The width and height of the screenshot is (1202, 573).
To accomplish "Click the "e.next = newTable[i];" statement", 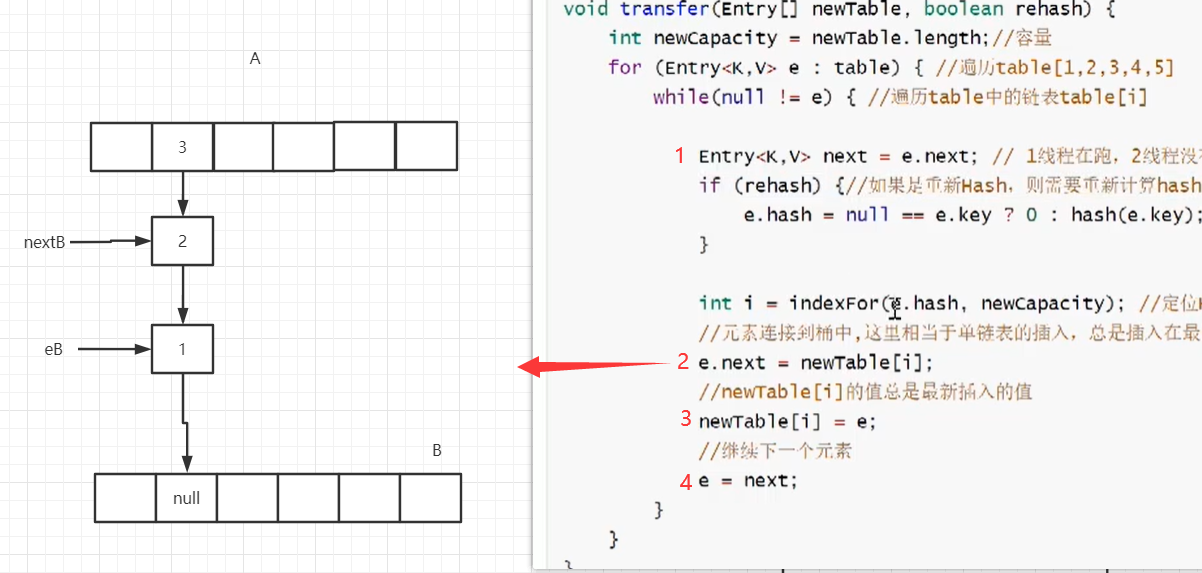I will pyautogui.click(x=815, y=362).
